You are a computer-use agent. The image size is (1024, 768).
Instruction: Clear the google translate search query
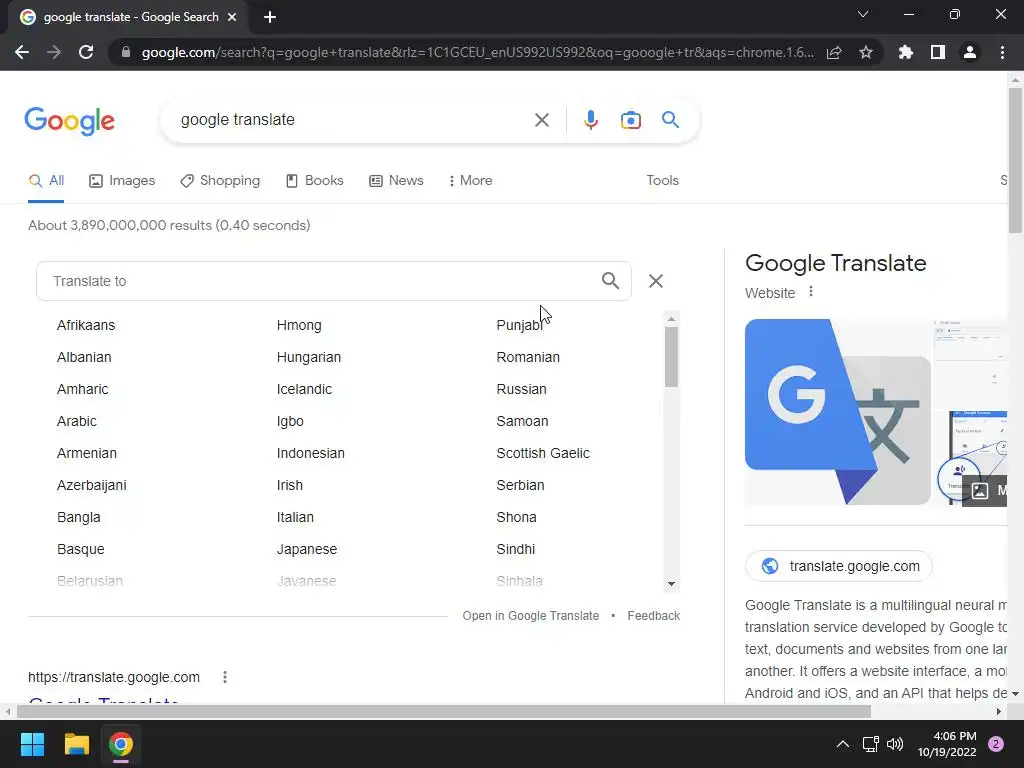click(x=541, y=120)
